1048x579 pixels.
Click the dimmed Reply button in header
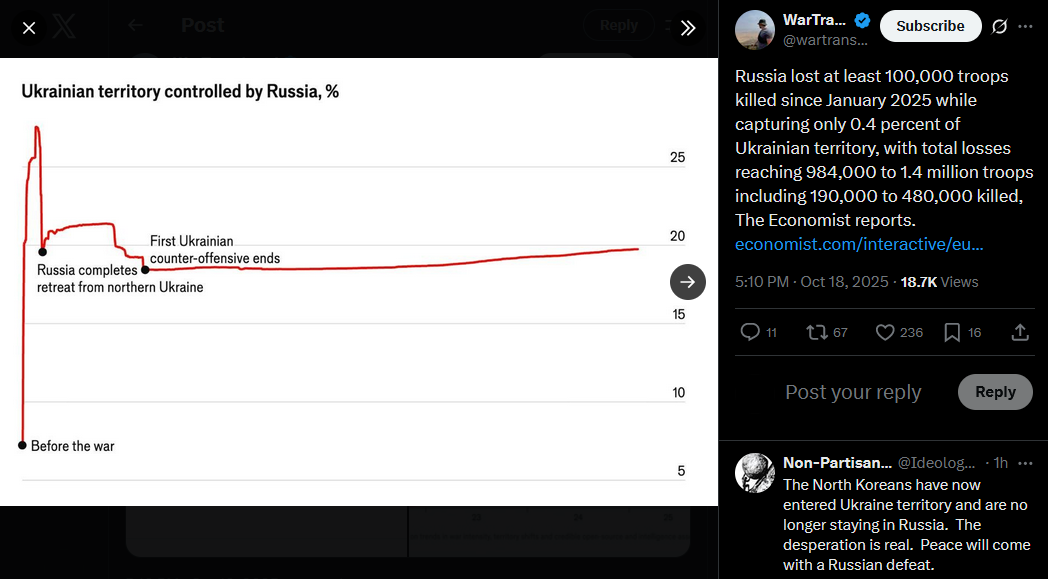click(618, 25)
